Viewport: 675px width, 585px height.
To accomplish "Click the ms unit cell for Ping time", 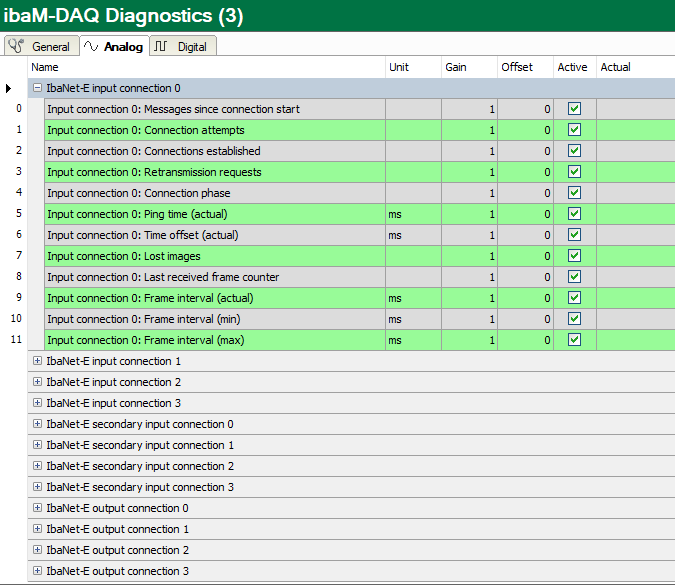I will coord(413,214).
